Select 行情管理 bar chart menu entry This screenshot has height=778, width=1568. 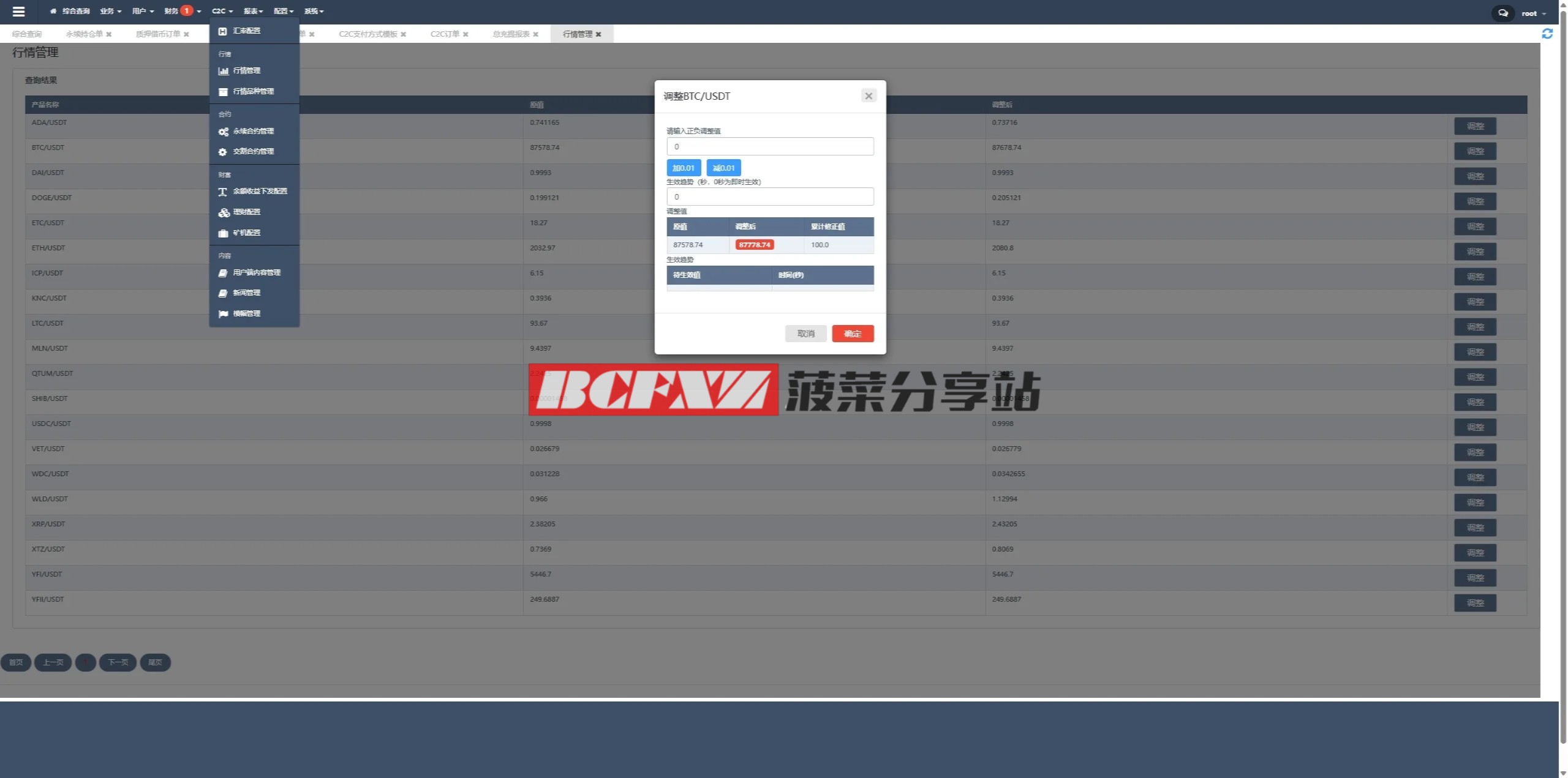pos(246,70)
